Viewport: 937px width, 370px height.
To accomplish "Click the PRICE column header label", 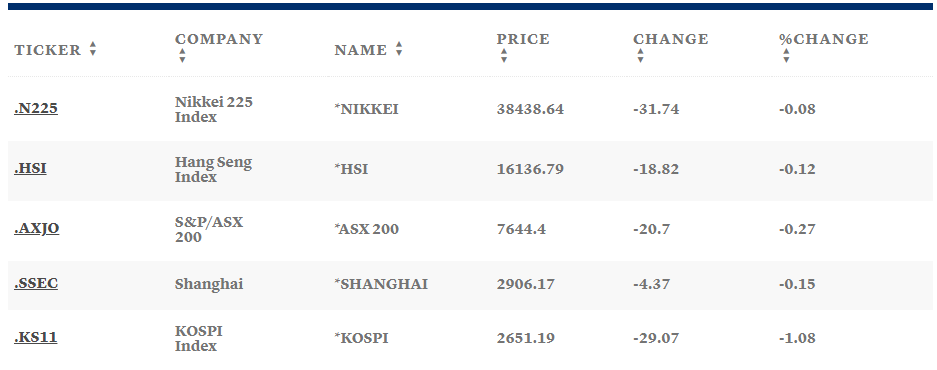I will pos(523,39).
